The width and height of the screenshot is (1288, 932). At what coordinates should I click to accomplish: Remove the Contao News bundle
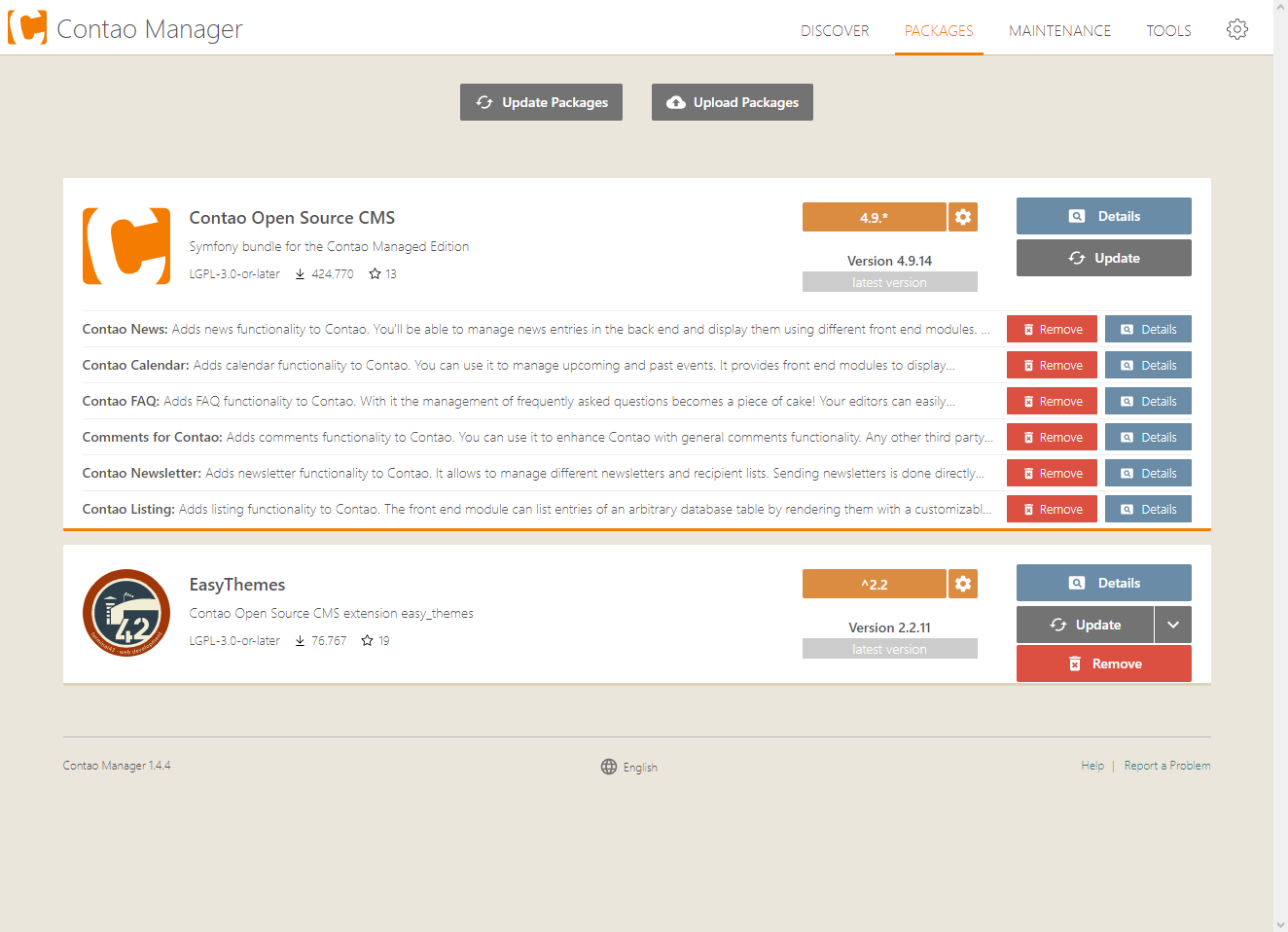pyautogui.click(x=1052, y=329)
